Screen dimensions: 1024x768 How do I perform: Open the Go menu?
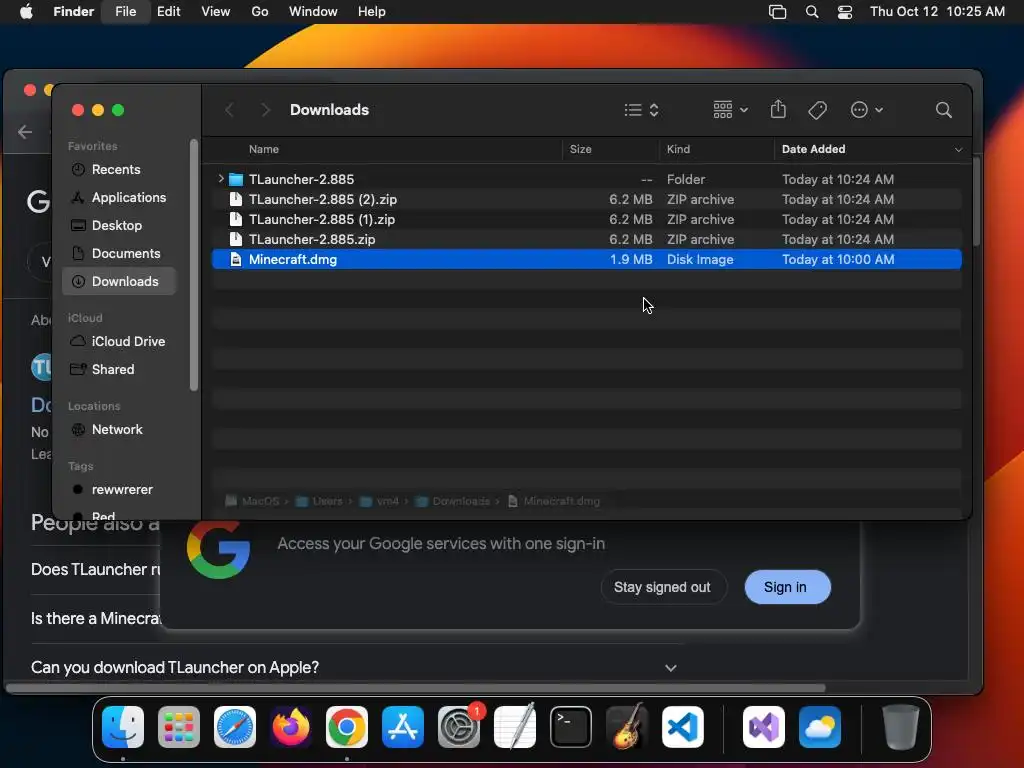pos(260,12)
